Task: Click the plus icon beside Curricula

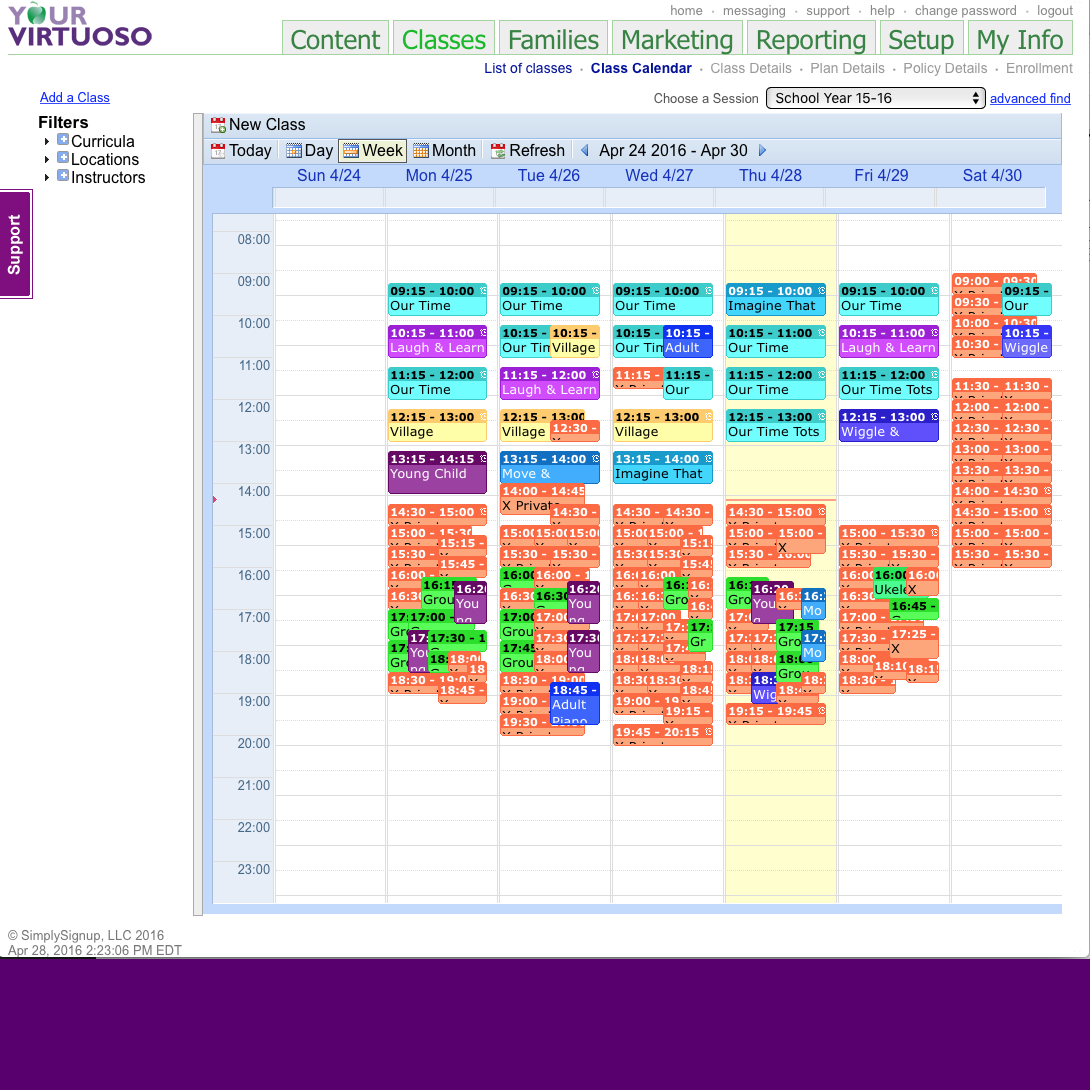Action: click(63, 139)
